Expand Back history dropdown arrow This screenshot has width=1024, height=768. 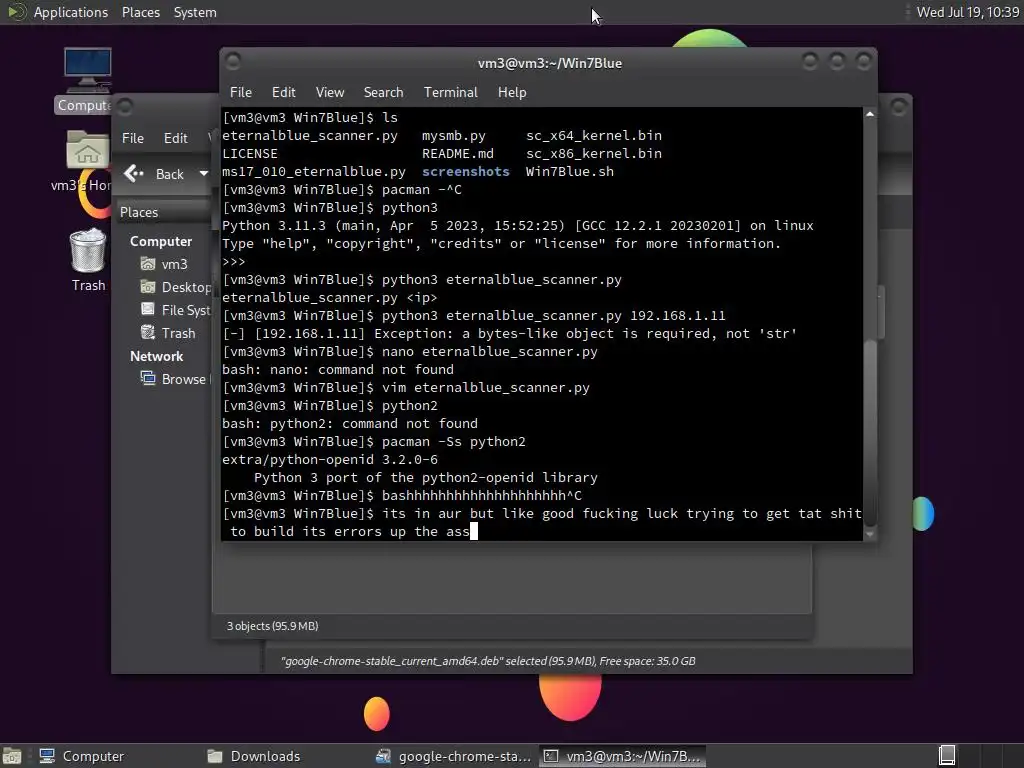[x=204, y=174]
